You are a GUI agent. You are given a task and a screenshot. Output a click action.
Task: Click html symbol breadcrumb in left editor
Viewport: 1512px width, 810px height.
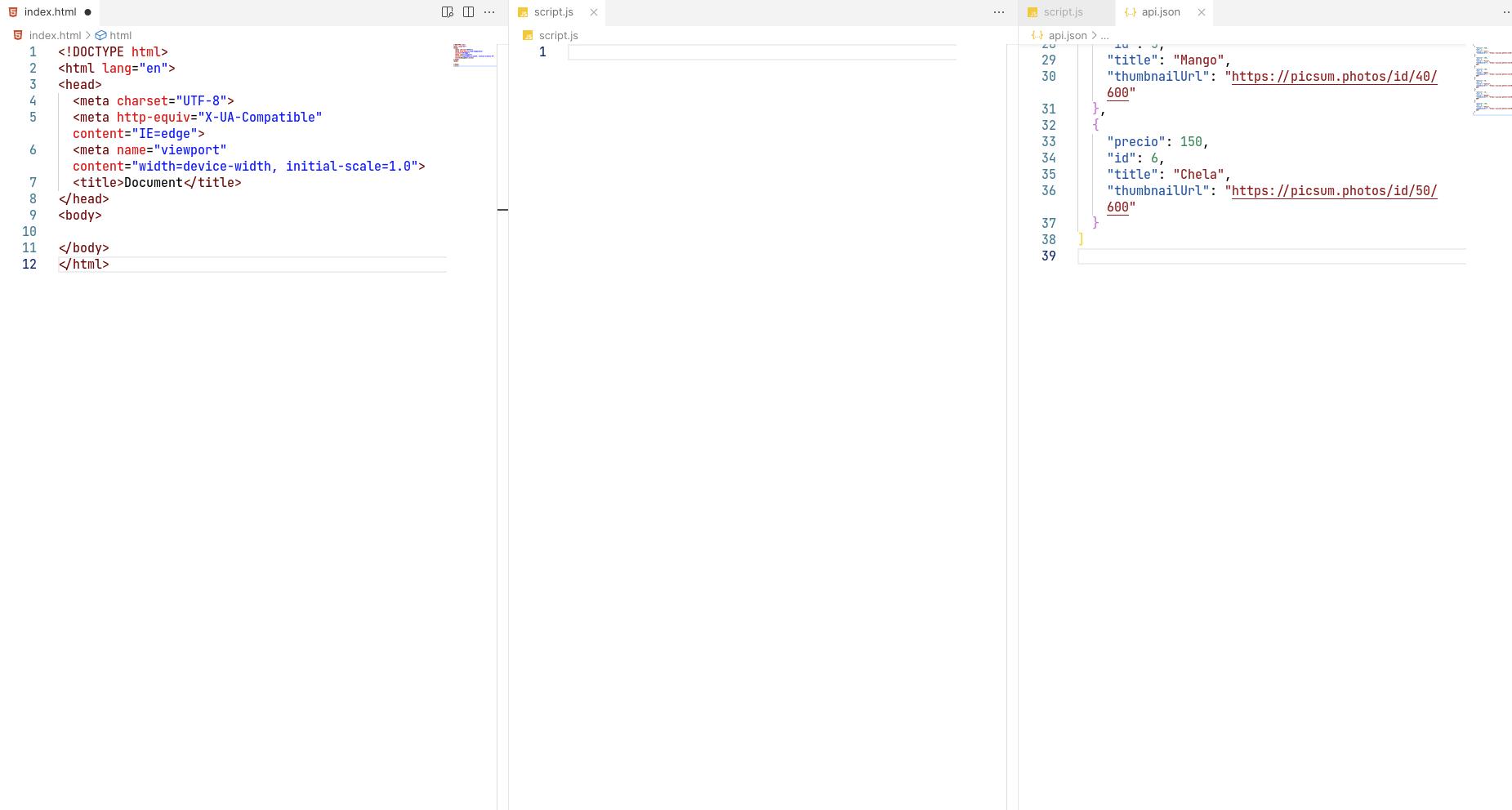pyautogui.click(x=120, y=35)
